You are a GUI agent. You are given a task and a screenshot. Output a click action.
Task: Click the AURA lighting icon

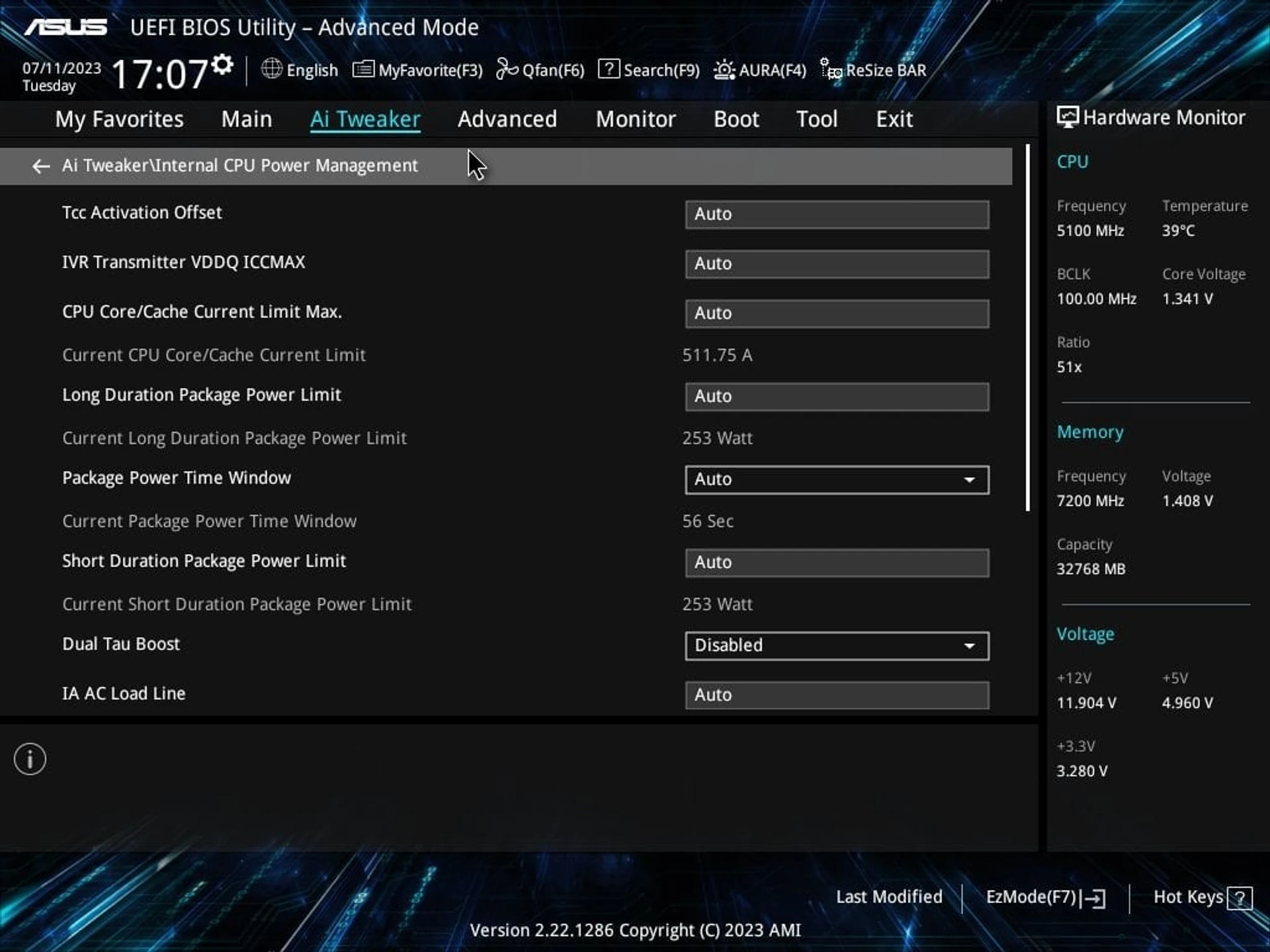(x=724, y=69)
